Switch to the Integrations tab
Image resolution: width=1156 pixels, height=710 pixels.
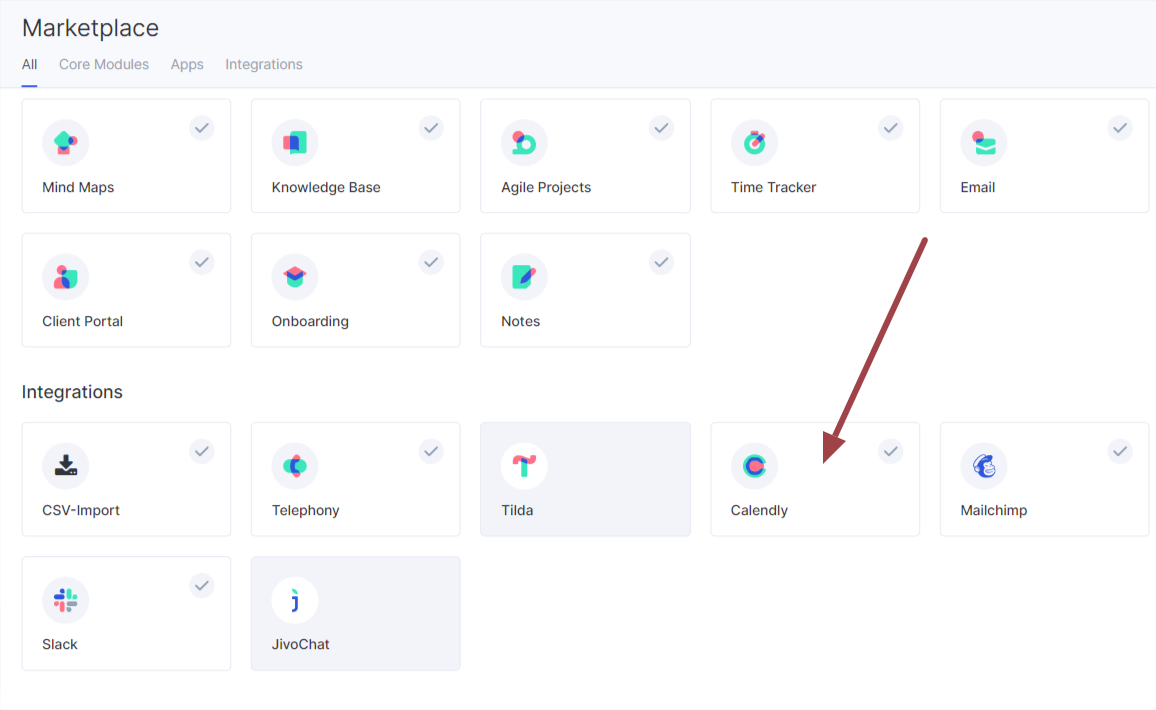tap(264, 65)
